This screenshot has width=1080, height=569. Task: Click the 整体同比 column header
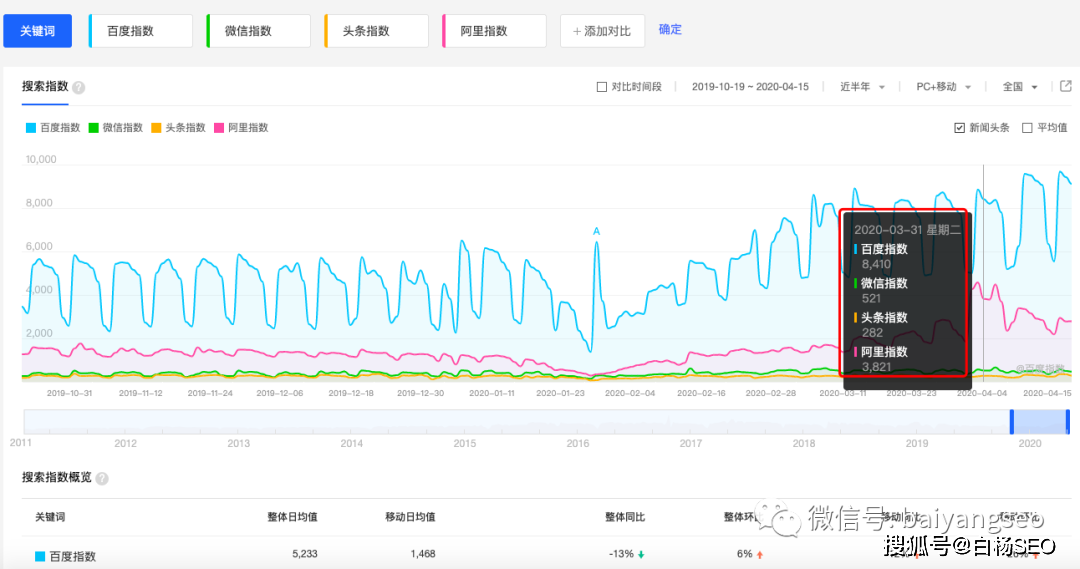(x=625, y=517)
